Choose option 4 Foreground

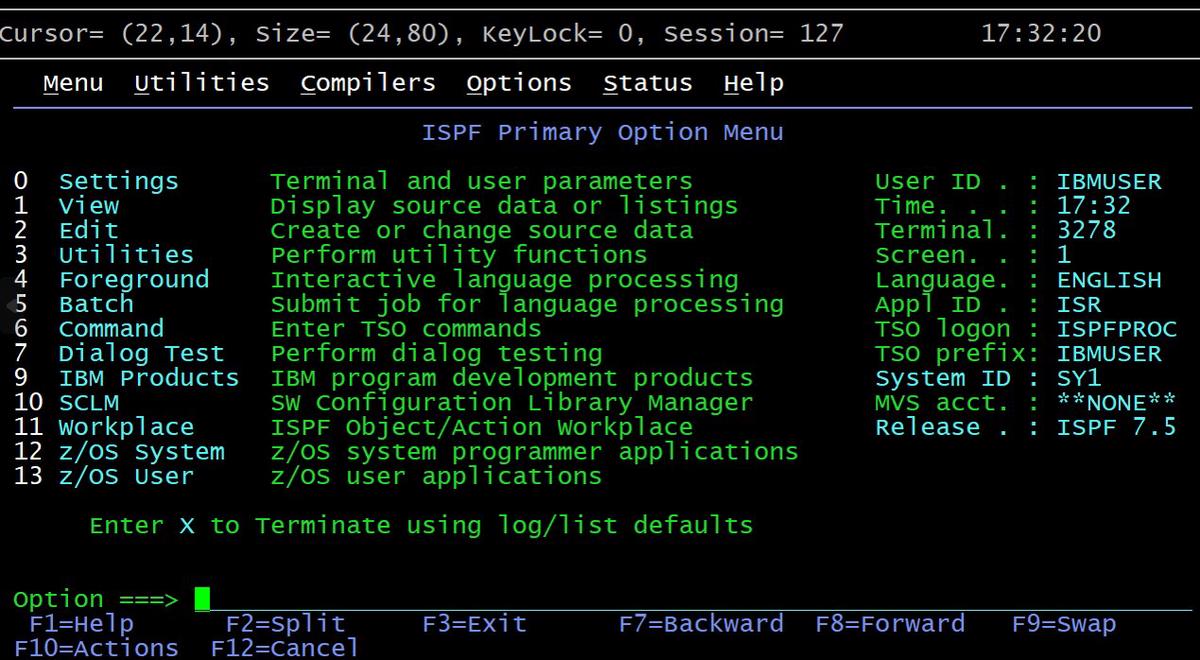point(133,279)
